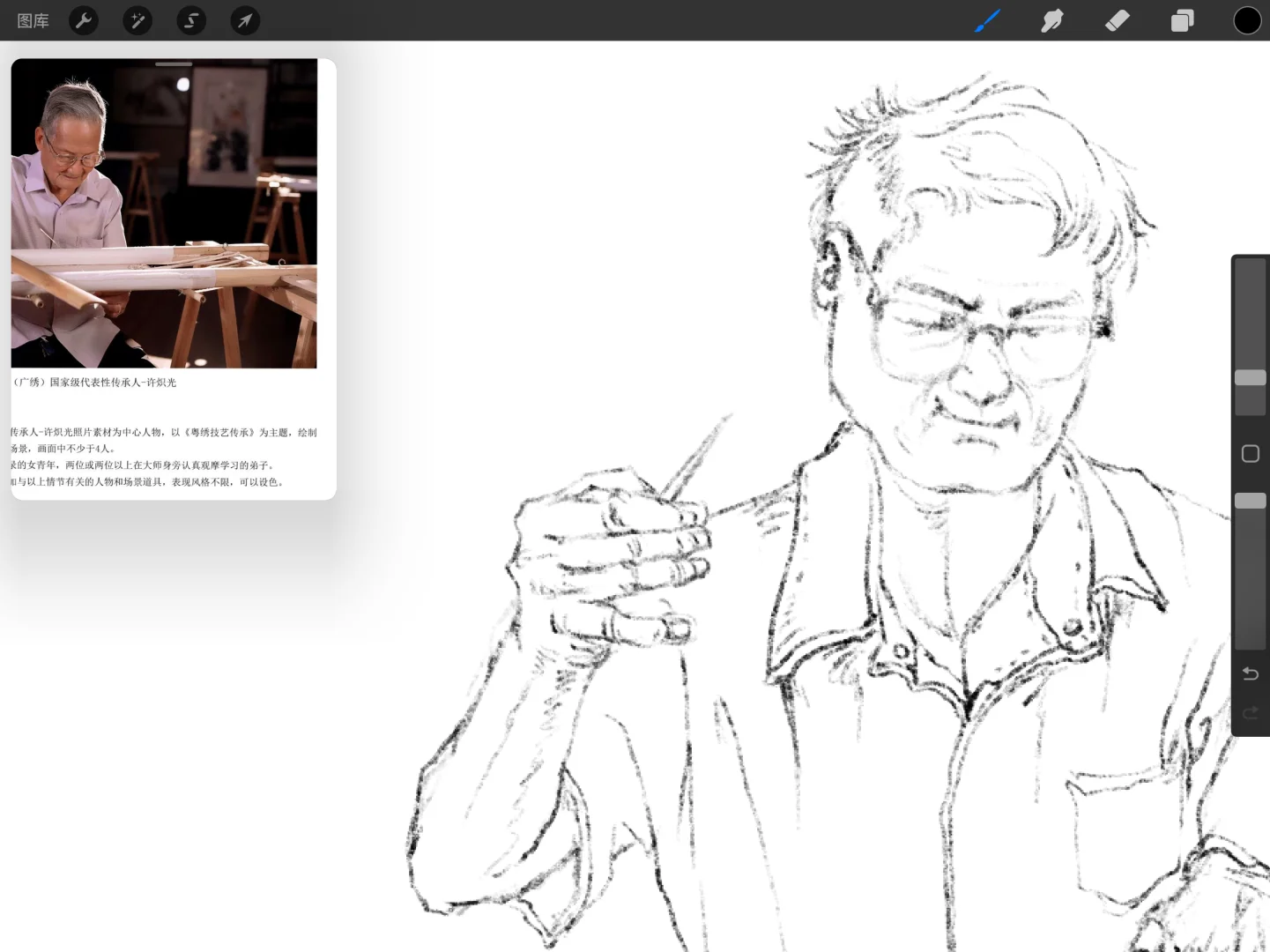Viewport: 1270px width, 952px height.
Task: Click the reference window's top grab handle
Action: click(174, 63)
